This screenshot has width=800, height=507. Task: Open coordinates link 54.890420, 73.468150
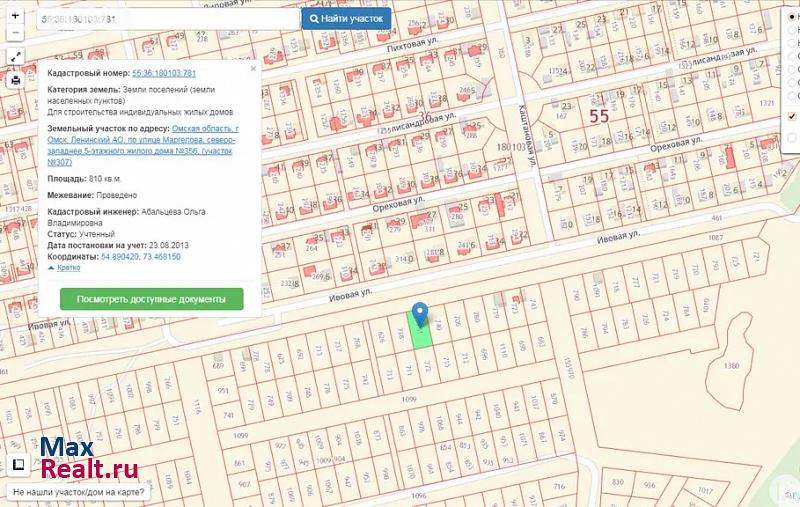[x=141, y=257]
